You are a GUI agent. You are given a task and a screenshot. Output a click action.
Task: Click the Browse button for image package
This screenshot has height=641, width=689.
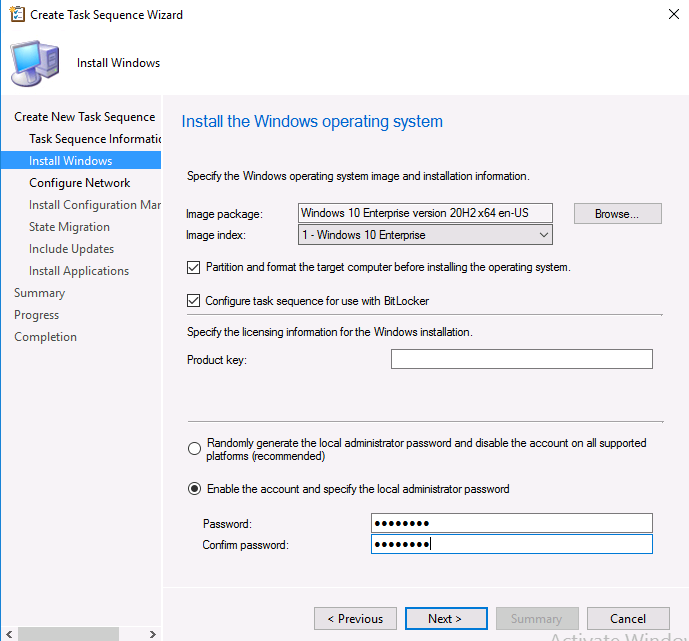(617, 214)
